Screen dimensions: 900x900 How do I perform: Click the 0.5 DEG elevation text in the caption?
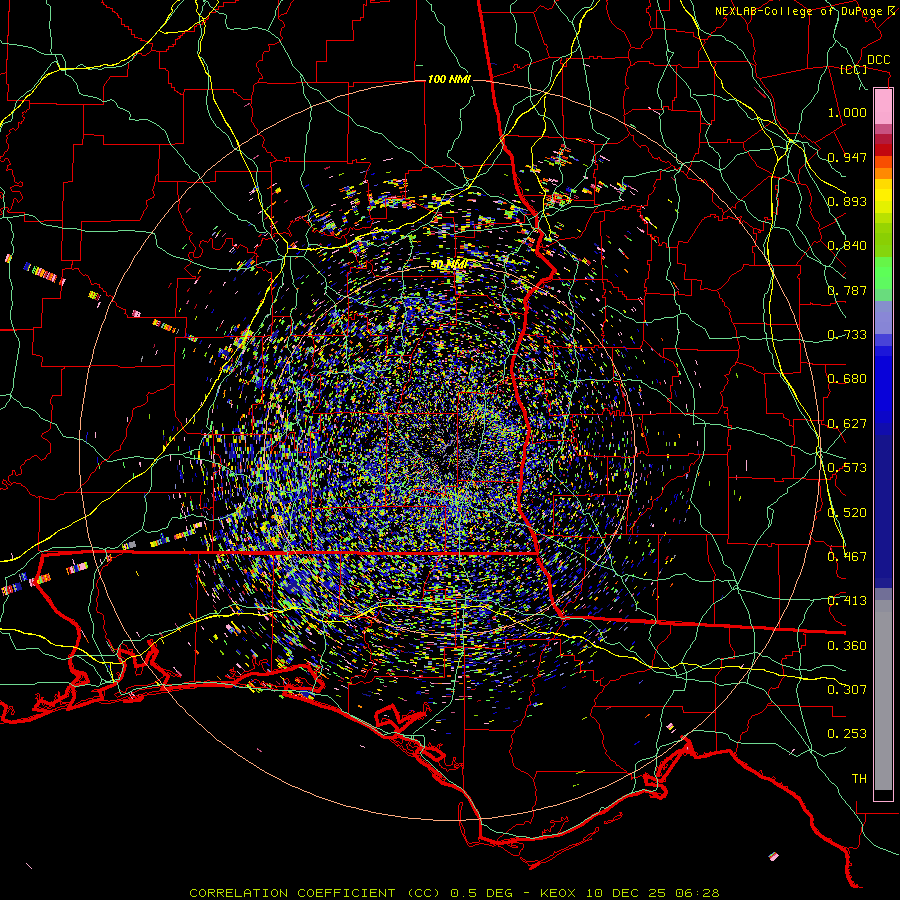[x=481, y=893]
